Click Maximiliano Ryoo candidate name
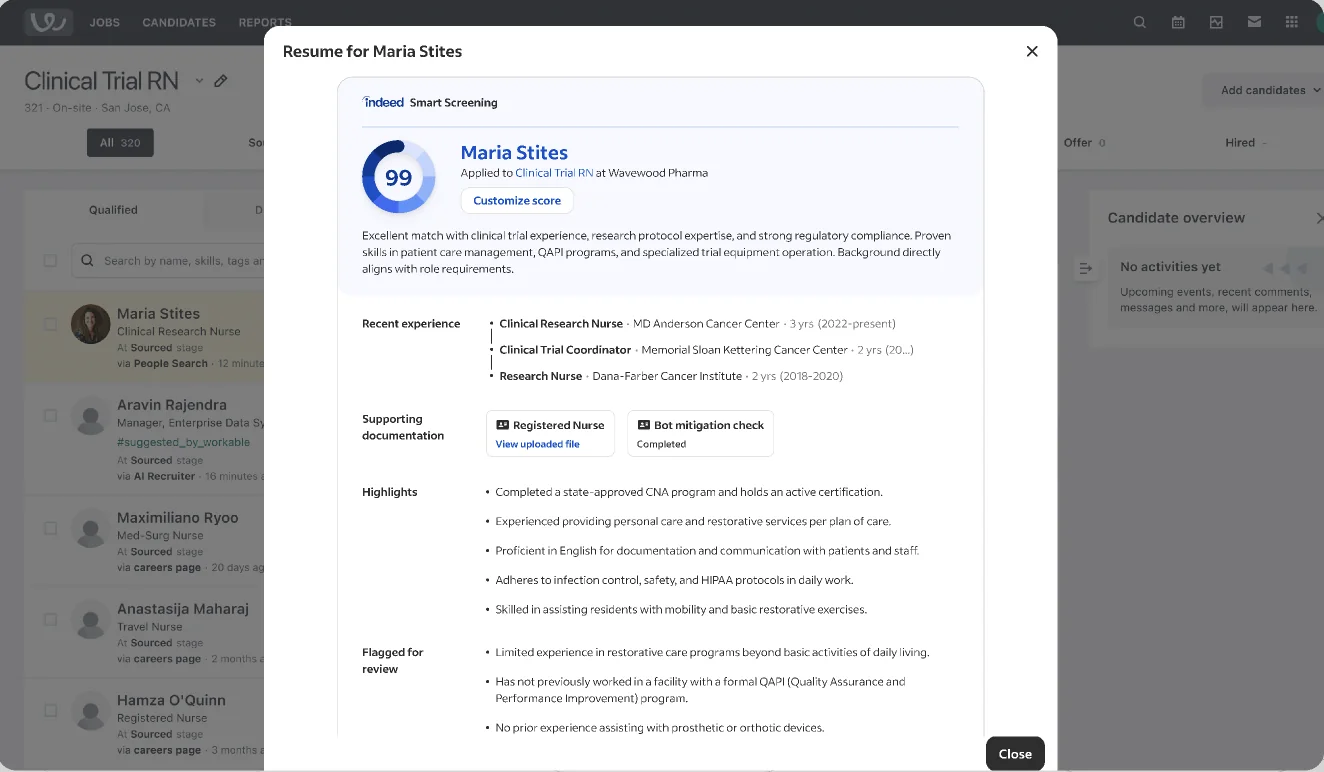 (x=178, y=517)
